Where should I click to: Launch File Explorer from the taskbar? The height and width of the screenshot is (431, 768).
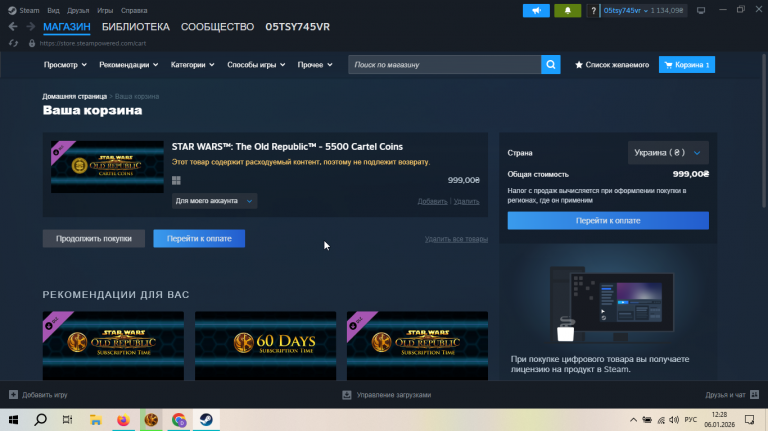coord(96,420)
